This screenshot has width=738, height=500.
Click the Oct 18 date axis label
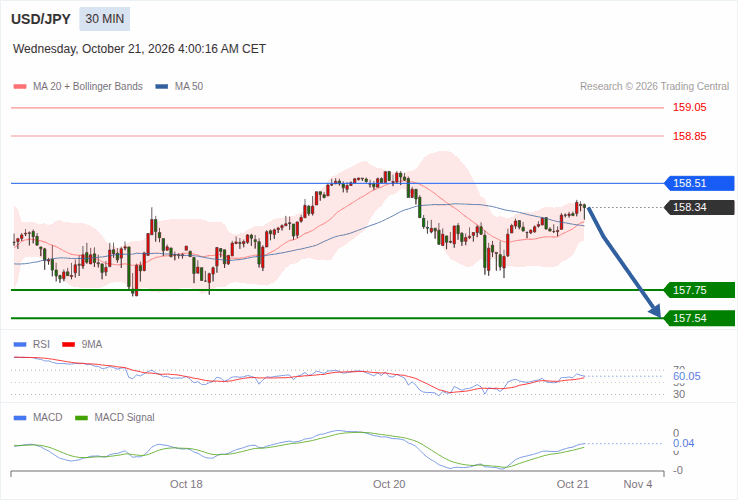point(186,484)
